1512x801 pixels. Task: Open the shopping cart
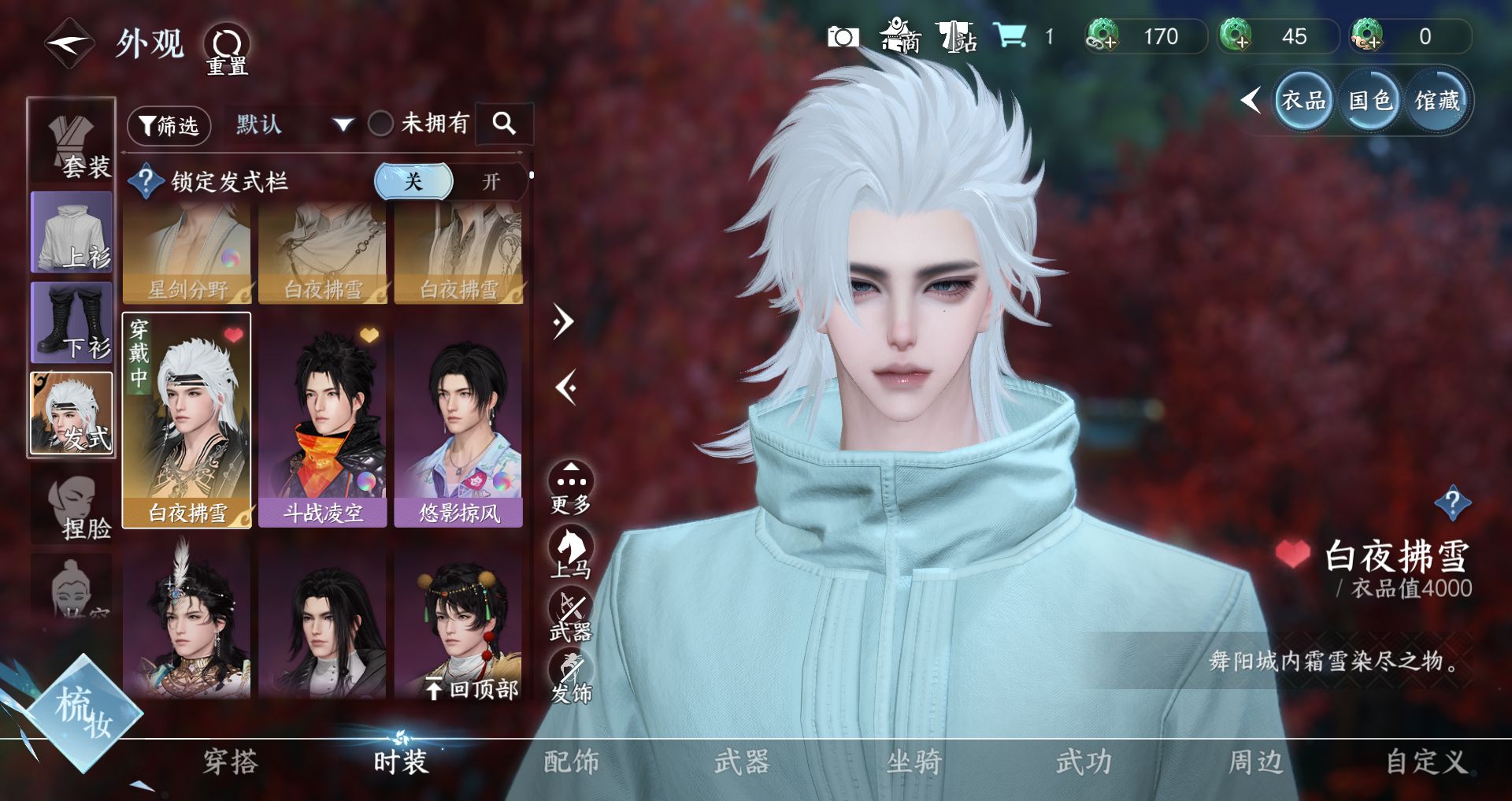pyautogui.click(x=1010, y=36)
